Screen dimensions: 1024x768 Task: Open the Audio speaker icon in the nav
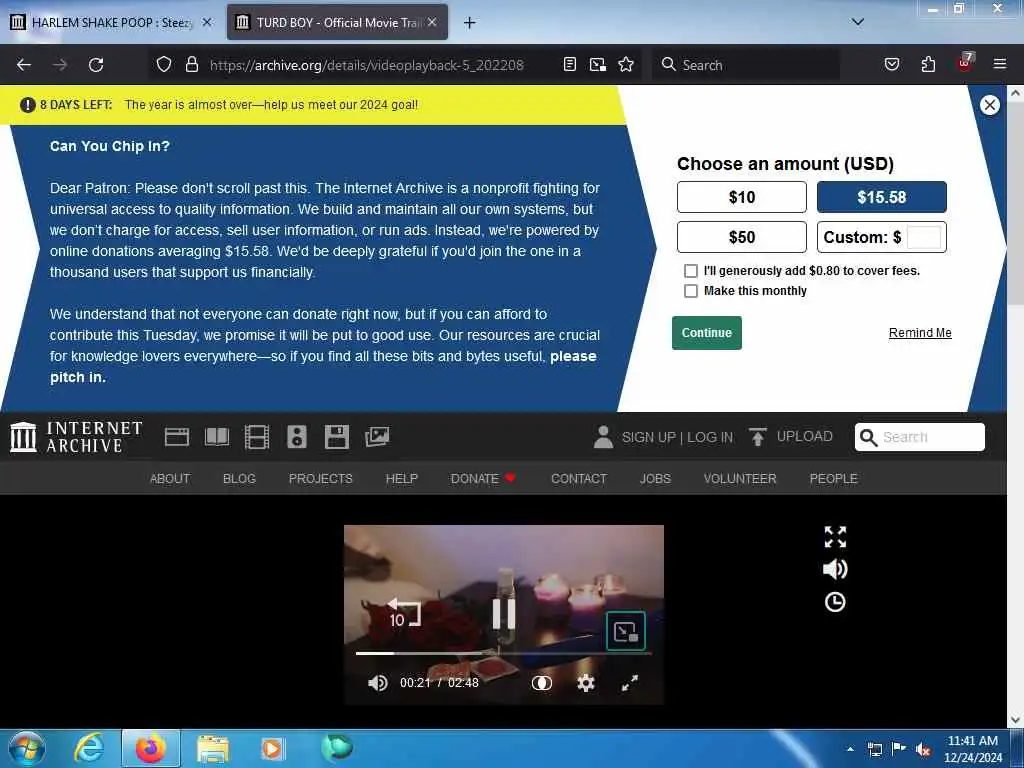click(296, 437)
